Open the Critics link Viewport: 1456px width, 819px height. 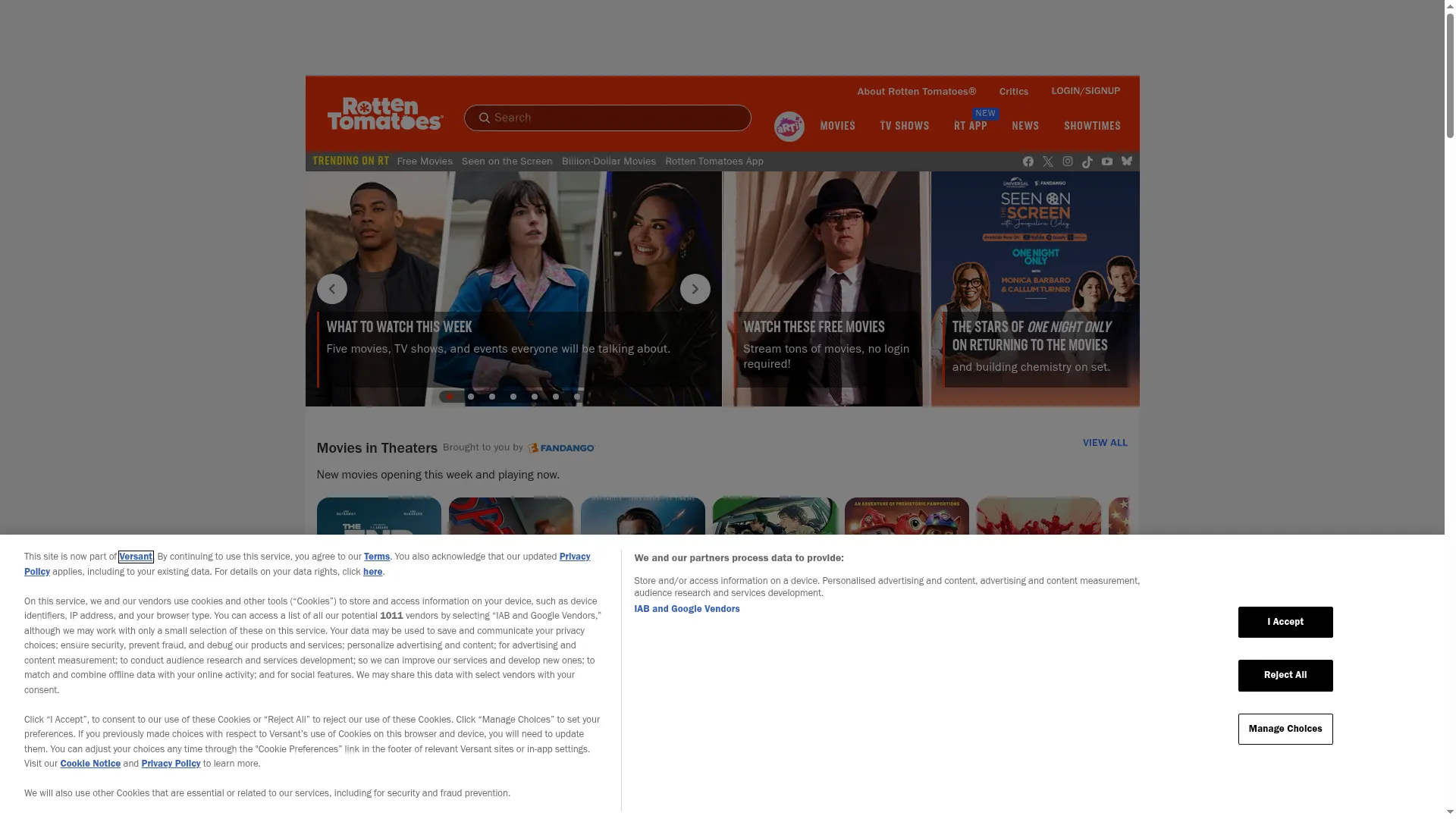pos(1013,92)
